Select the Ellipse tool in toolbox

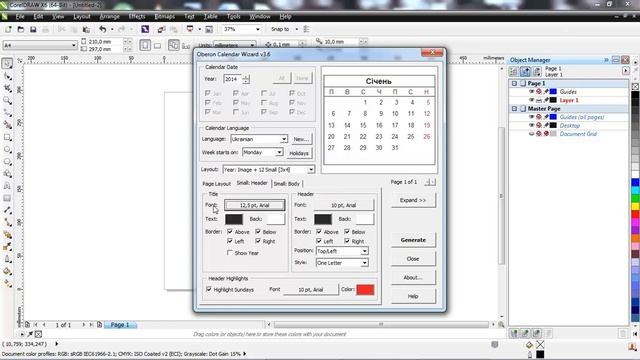7,149
